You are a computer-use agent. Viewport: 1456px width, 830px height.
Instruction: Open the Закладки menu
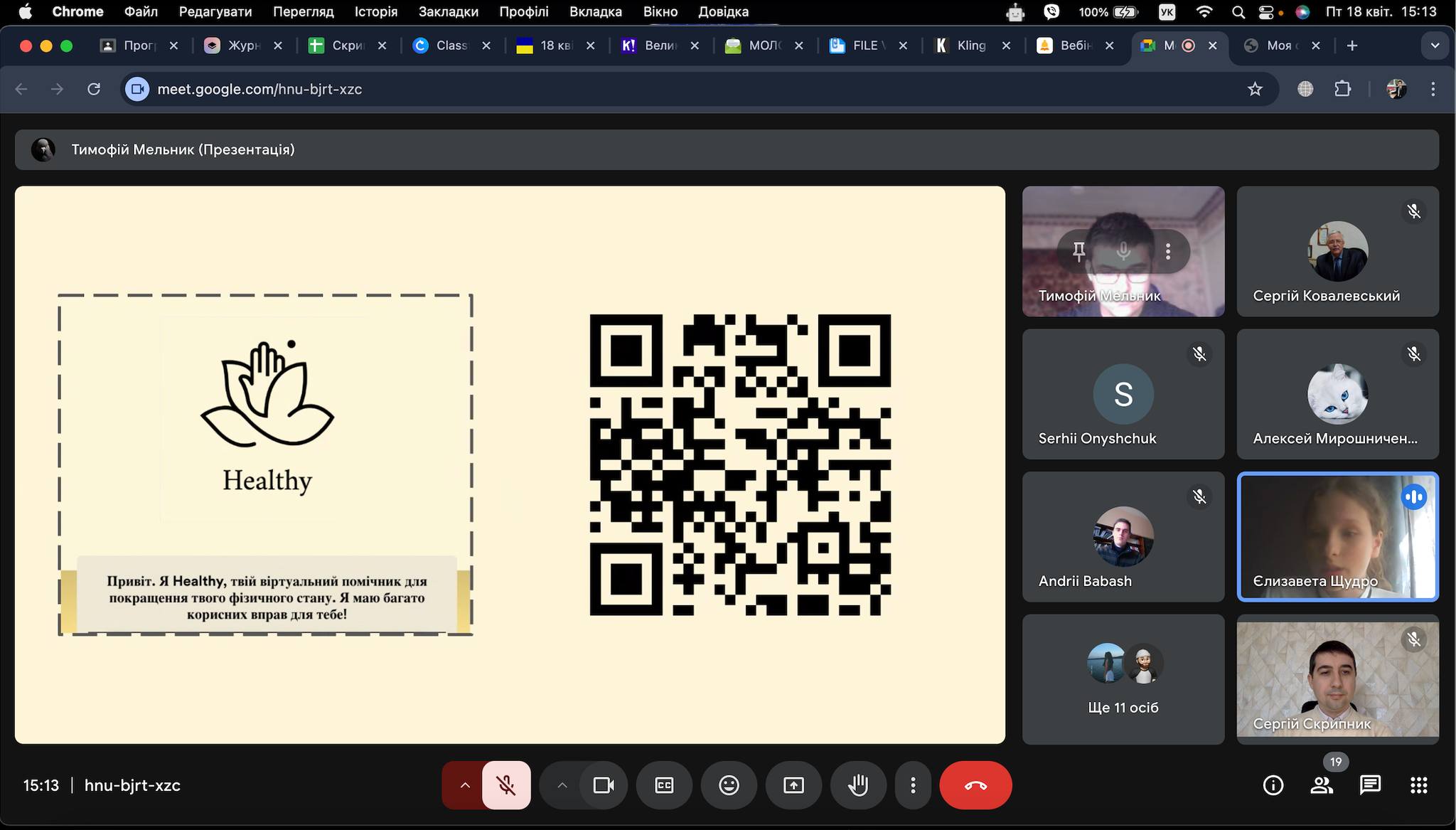(x=448, y=11)
